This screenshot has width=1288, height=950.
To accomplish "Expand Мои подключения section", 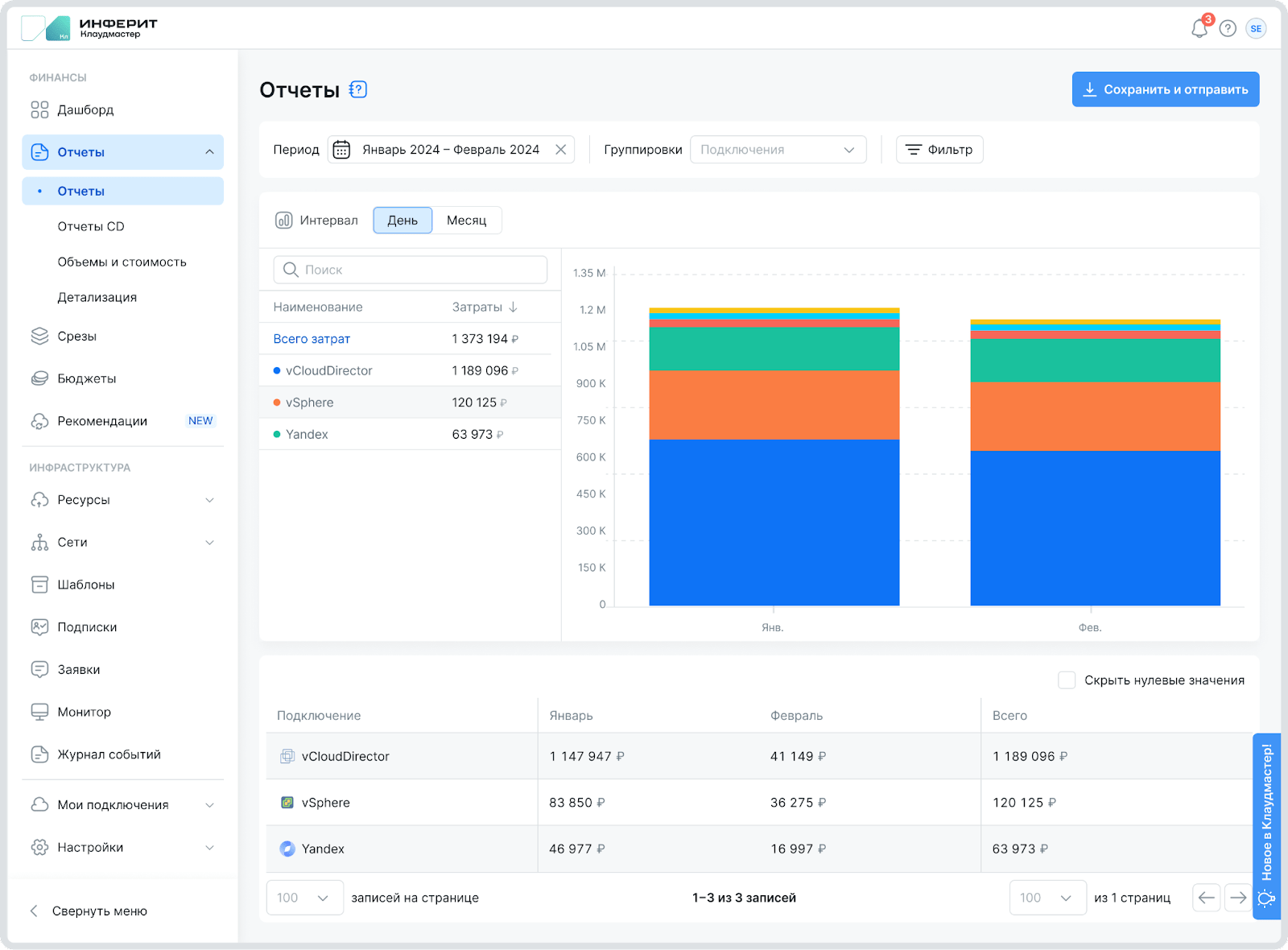I will click(x=209, y=805).
